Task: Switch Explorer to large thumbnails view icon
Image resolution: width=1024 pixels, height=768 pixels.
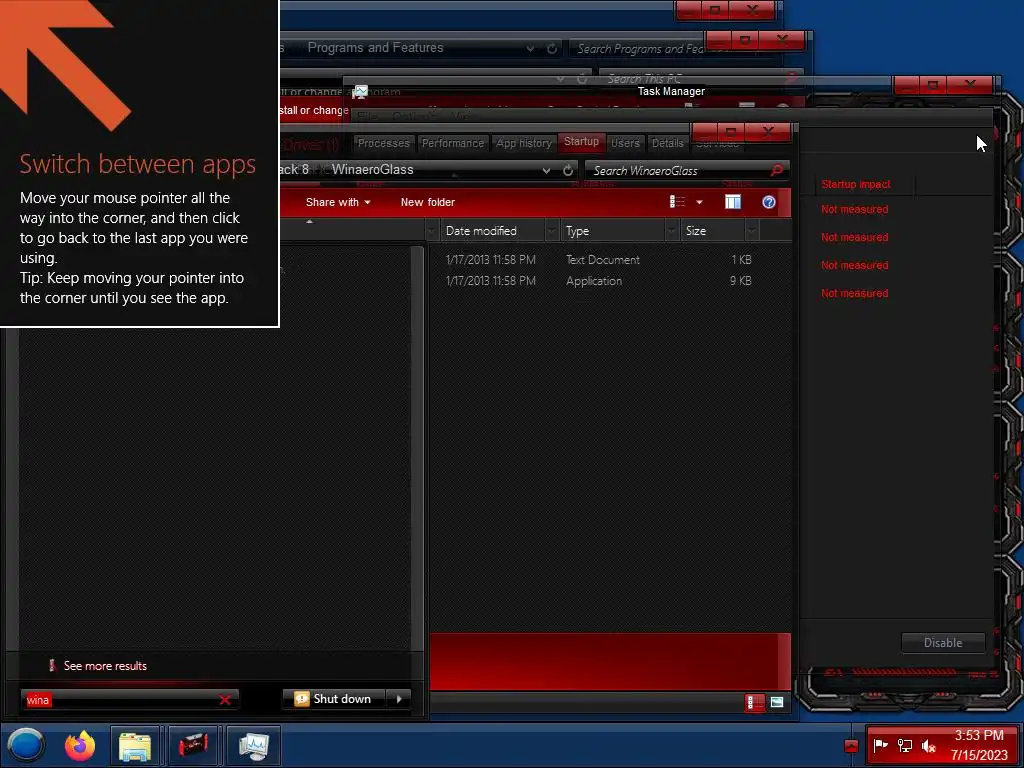Action: tap(776, 702)
